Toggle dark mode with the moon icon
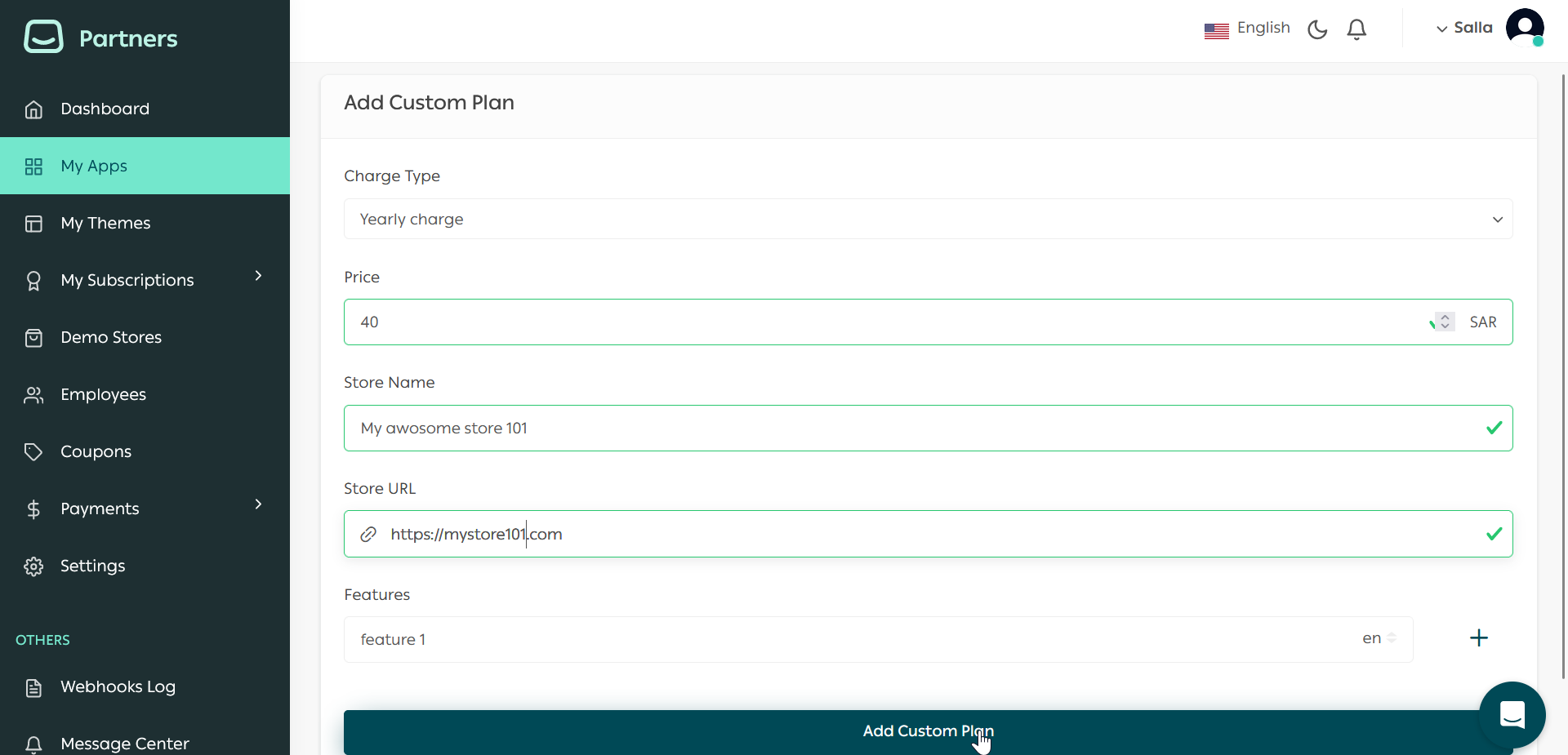The width and height of the screenshot is (1568, 755). pyautogui.click(x=1317, y=29)
